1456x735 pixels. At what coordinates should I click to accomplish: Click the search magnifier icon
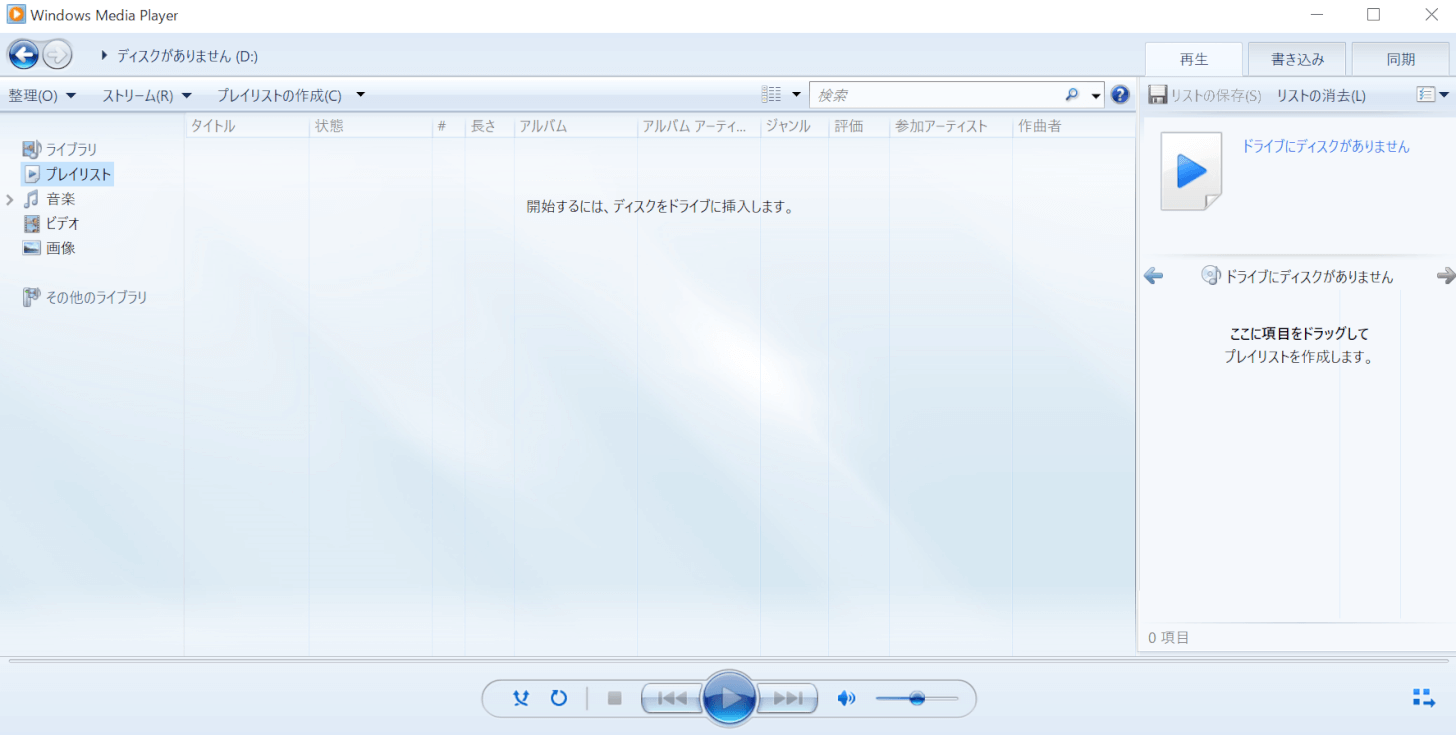[1072, 95]
